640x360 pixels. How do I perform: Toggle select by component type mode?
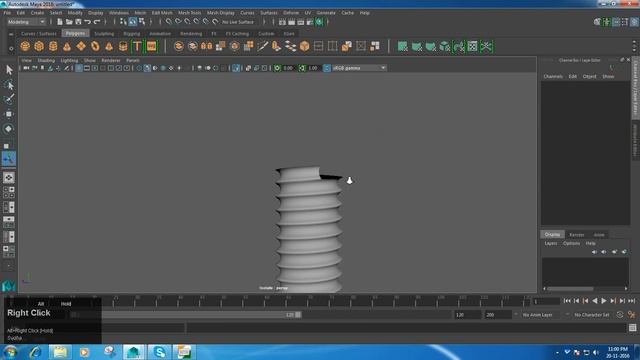click(142, 22)
